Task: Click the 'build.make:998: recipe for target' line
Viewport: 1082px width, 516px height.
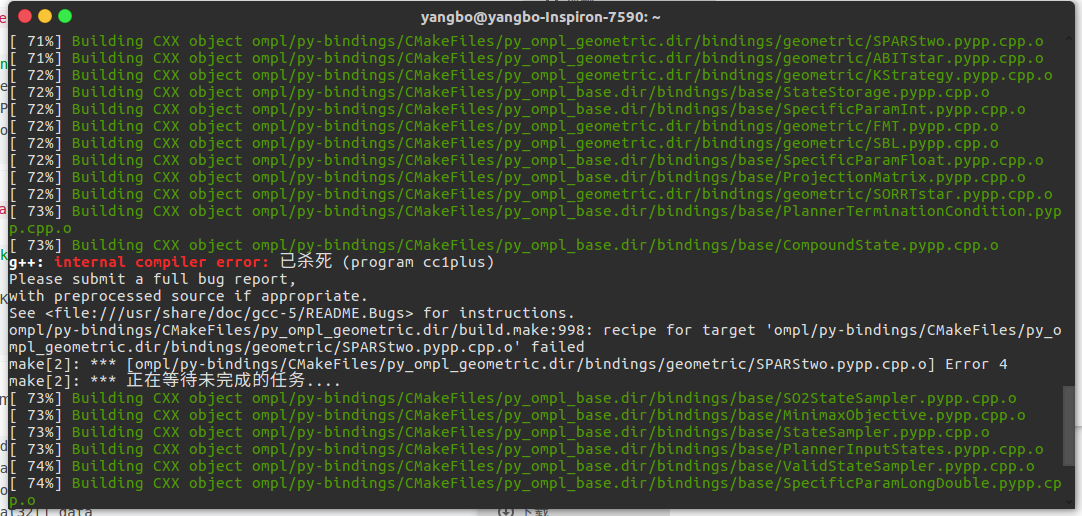Action: click(x=535, y=339)
